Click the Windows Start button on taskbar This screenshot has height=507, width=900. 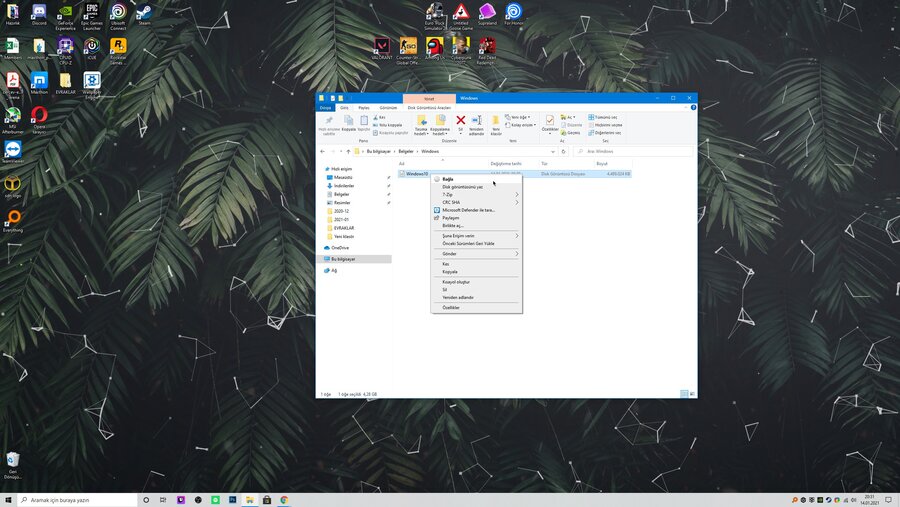[x=9, y=499]
